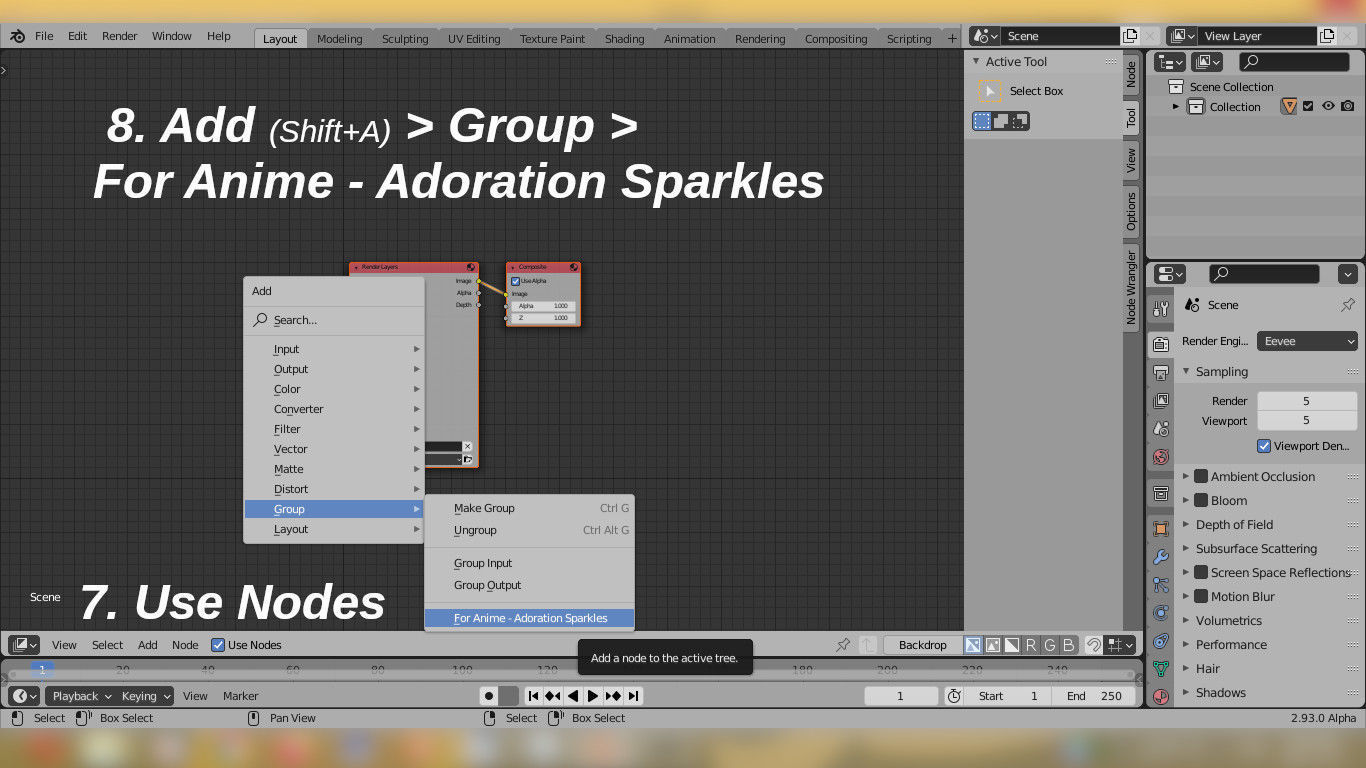Enable the Ambient Occlusion checkbox
The width and height of the screenshot is (1366, 768).
(x=1201, y=477)
